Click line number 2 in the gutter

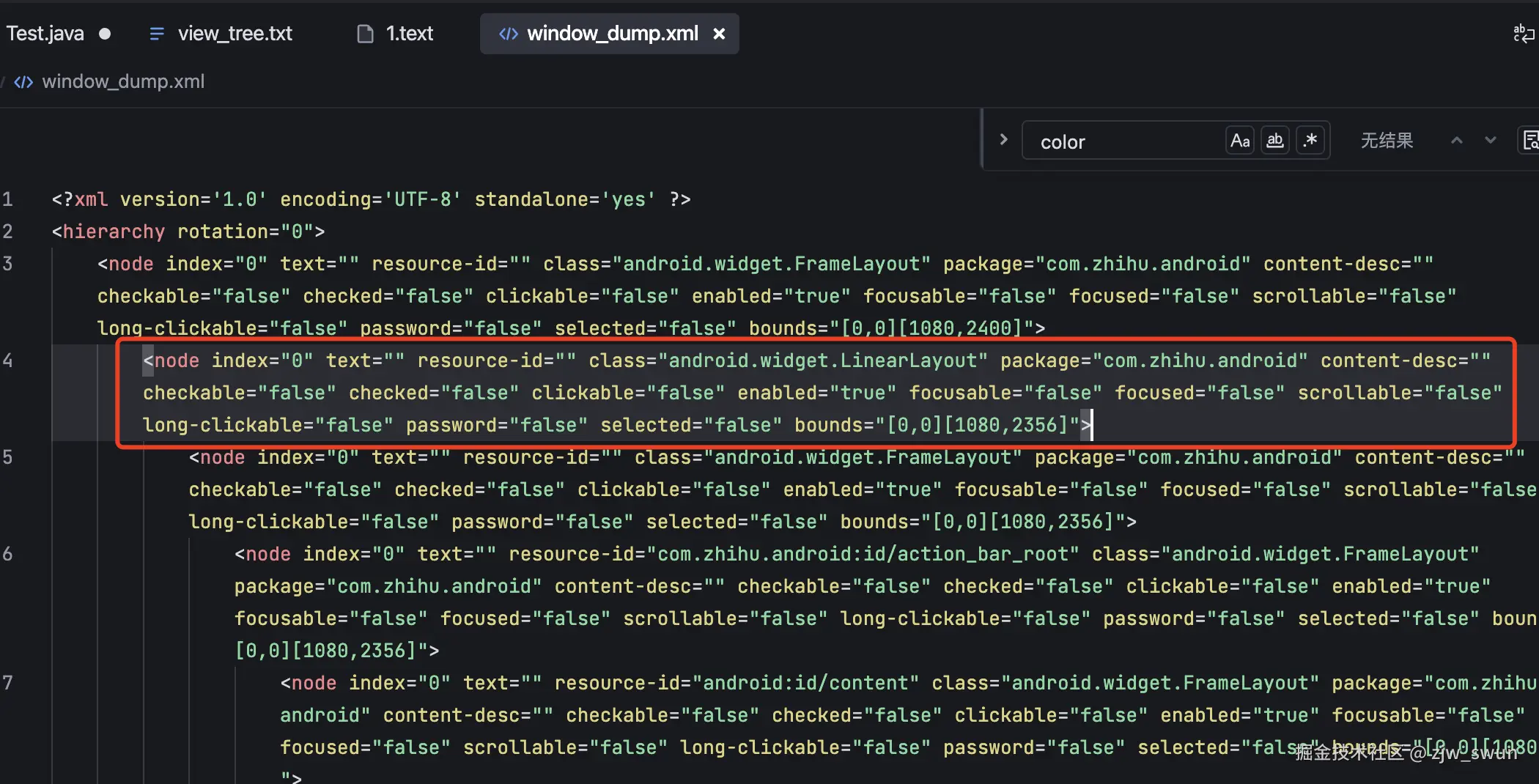(7, 232)
